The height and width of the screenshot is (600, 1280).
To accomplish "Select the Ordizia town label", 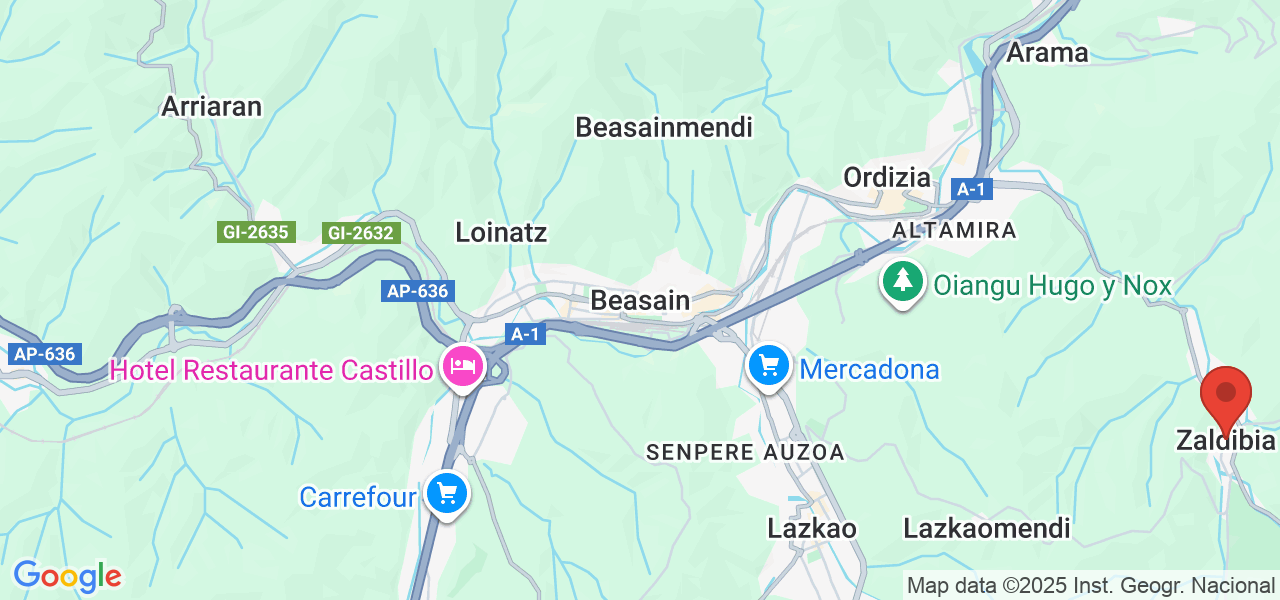I will point(887,177).
